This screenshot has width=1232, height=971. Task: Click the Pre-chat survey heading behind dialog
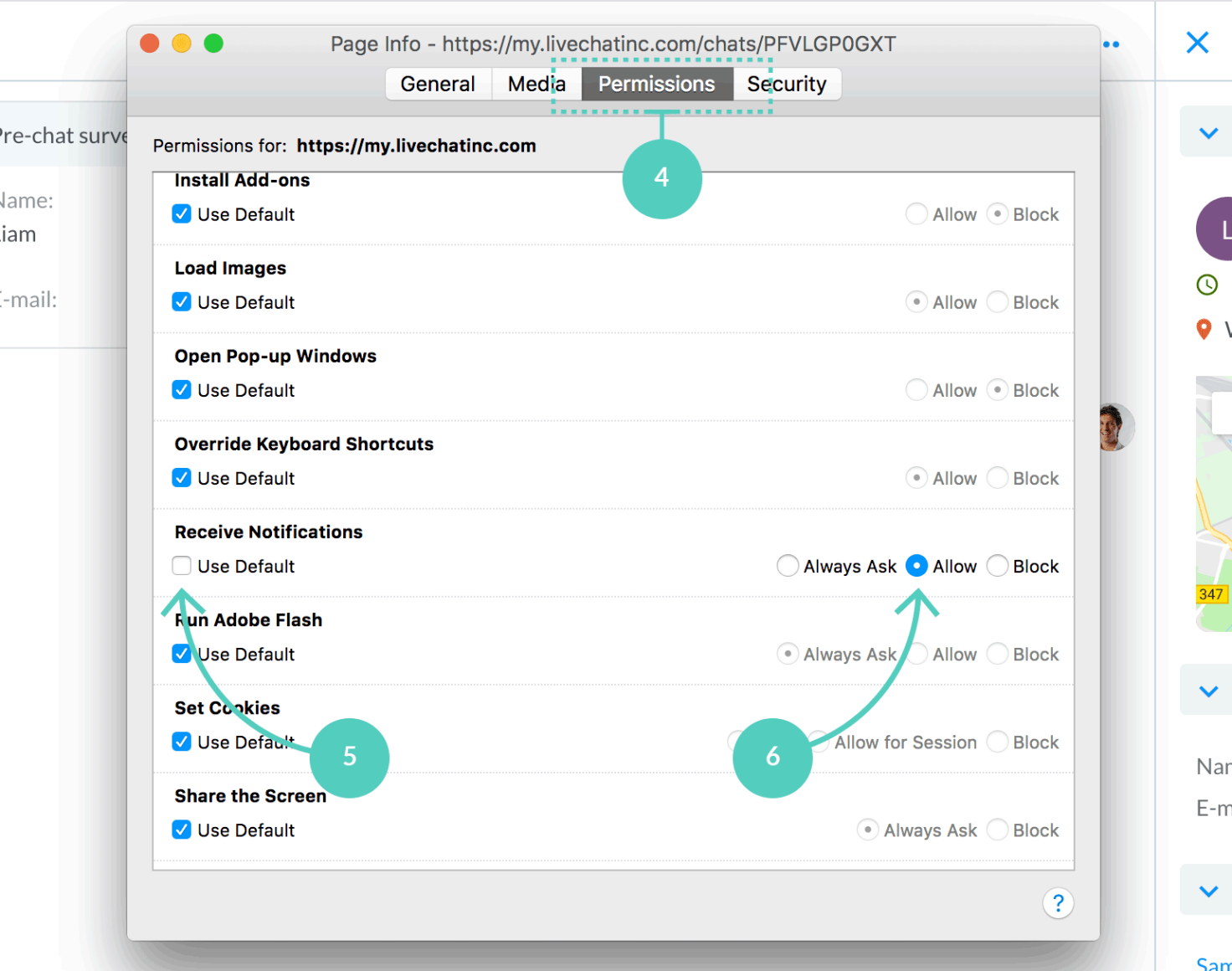(x=62, y=136)
